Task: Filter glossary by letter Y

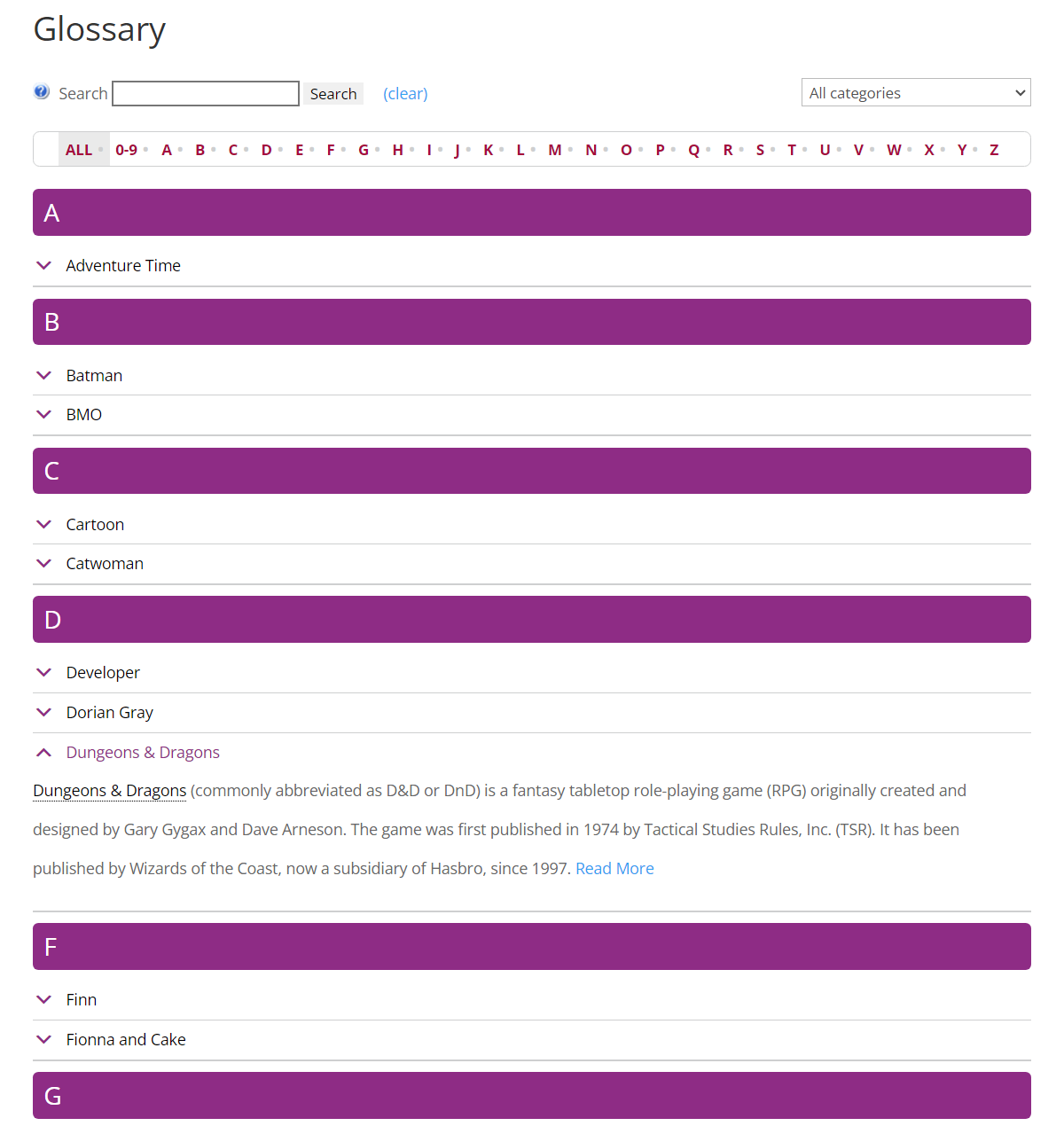Action: (x=962, y=150)
